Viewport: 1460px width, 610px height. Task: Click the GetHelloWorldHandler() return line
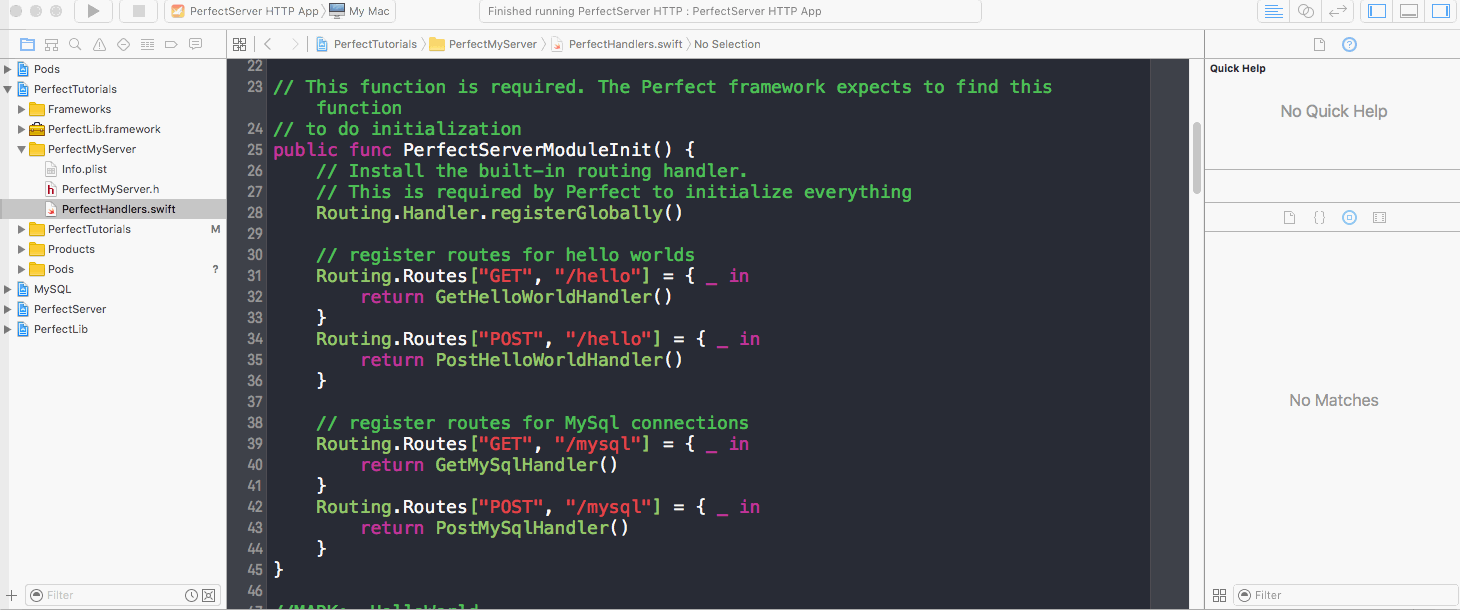click(x=516, y=297)
